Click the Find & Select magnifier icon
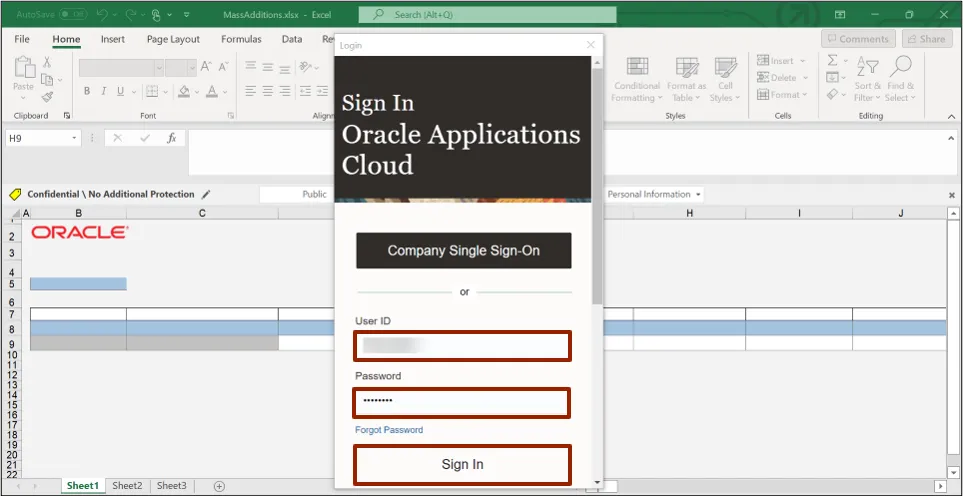The height and width of the screenshot is (496, 963). tap(900, 68)
